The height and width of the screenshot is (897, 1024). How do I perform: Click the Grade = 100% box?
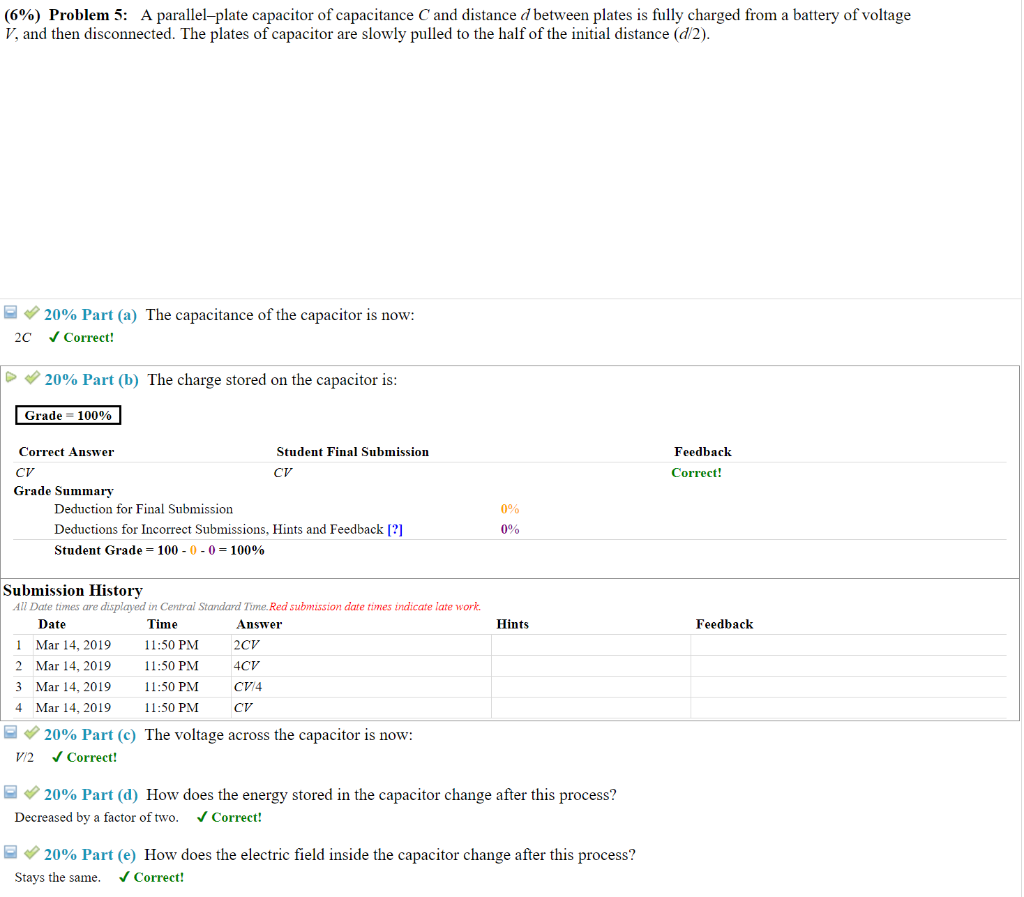pos(68,415)
